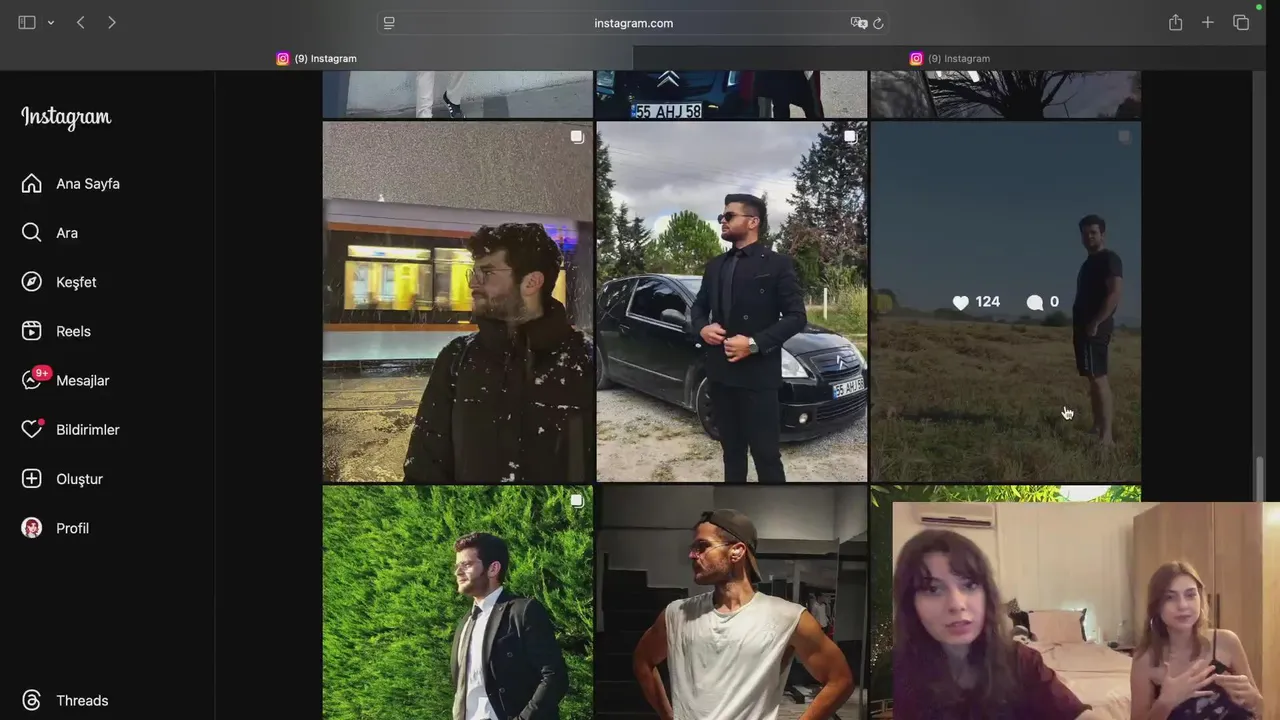This screenshot has height=720, width=1280.
Task: Click the instagram.com address field
Action: tap(633, 23)
